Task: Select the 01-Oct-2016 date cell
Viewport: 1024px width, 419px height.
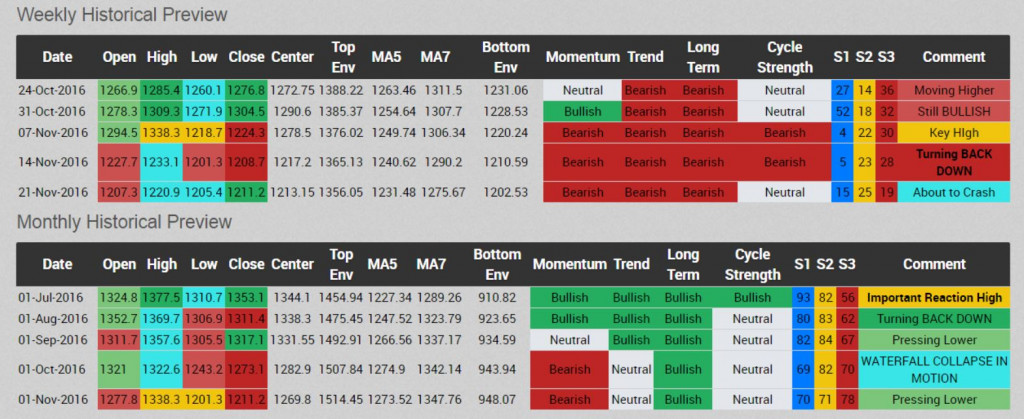Action: [x=57, y=369]
